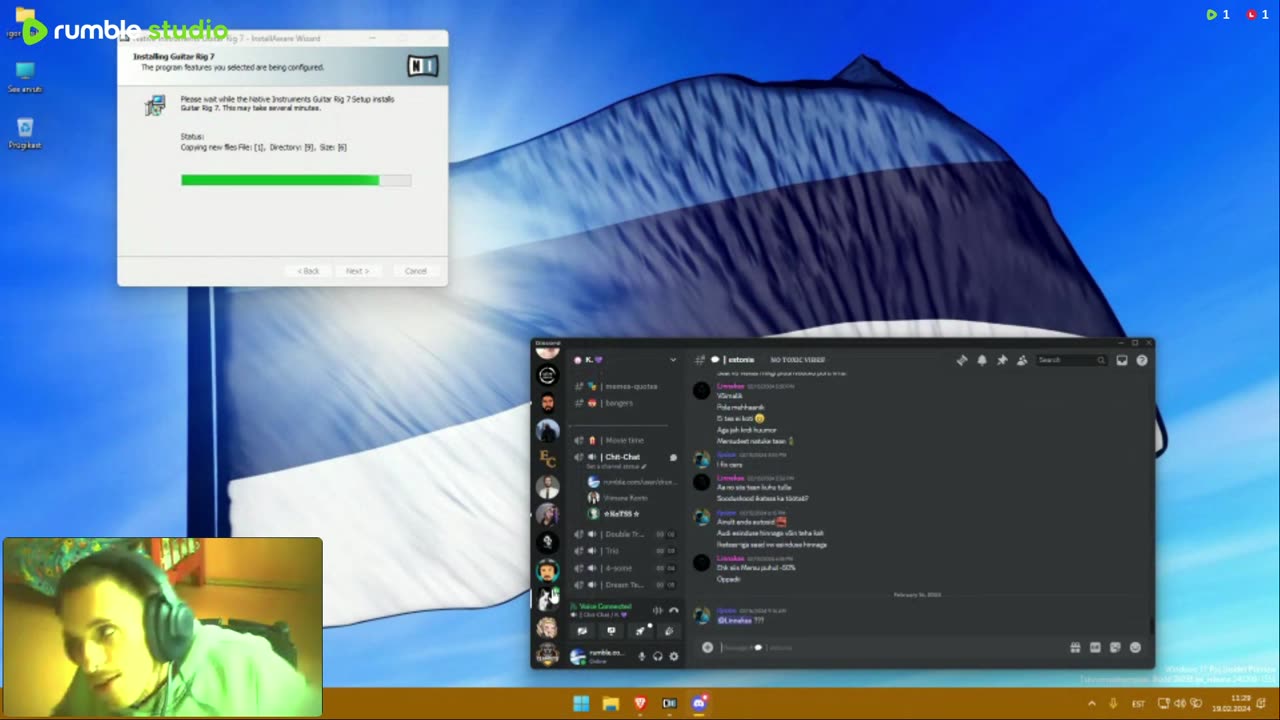1280x720 pixels.
Task: Disconnect from the voice call
Action: [673, 610]
